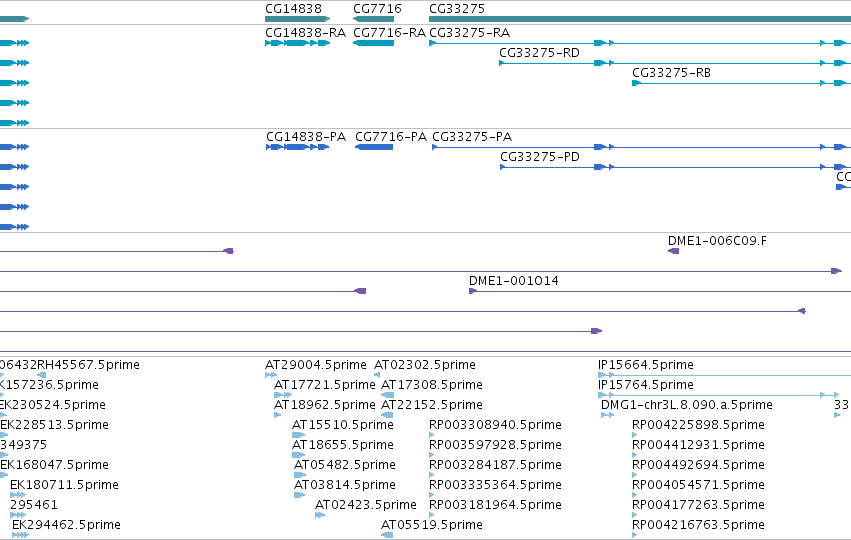Click the CG33275 gene label

tap(457, 9)
